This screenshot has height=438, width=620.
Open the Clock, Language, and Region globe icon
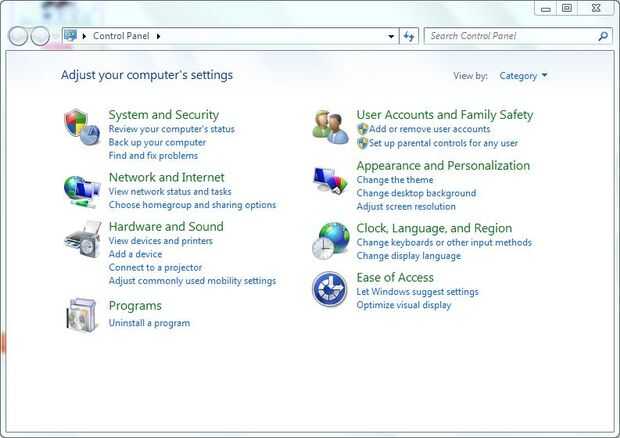(331, 241)
